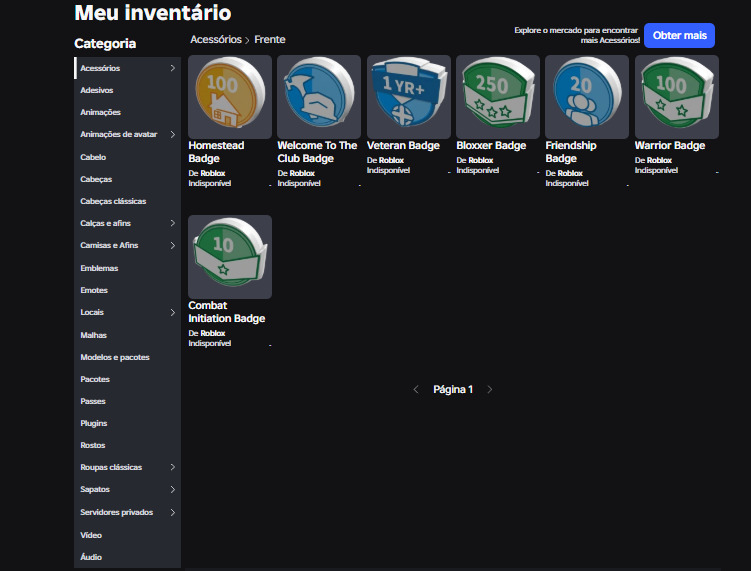
Task: Expand the Animações de avatar submenu
Action: coord(173,134)
